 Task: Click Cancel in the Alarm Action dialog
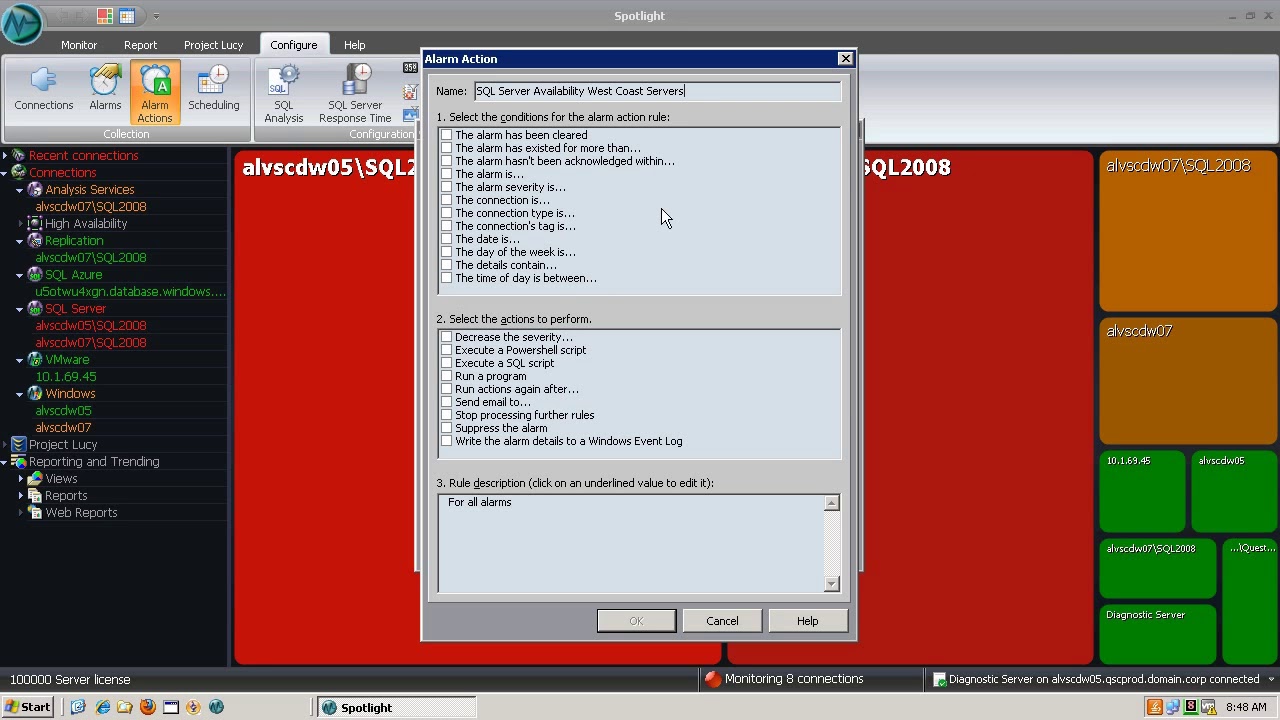click(722, 621)
